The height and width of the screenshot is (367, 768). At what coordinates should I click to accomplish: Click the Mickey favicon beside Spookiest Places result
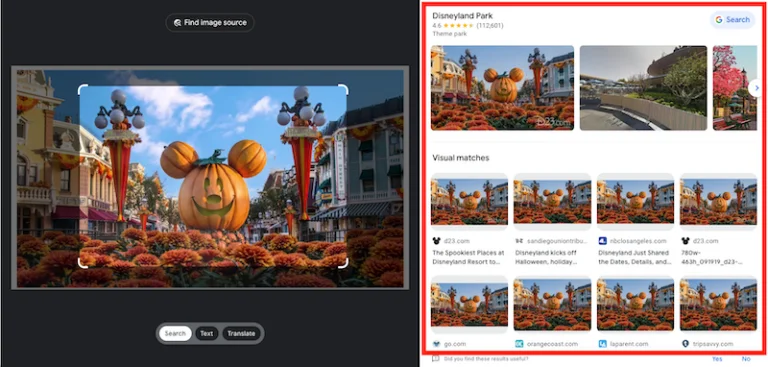point(436,241)
